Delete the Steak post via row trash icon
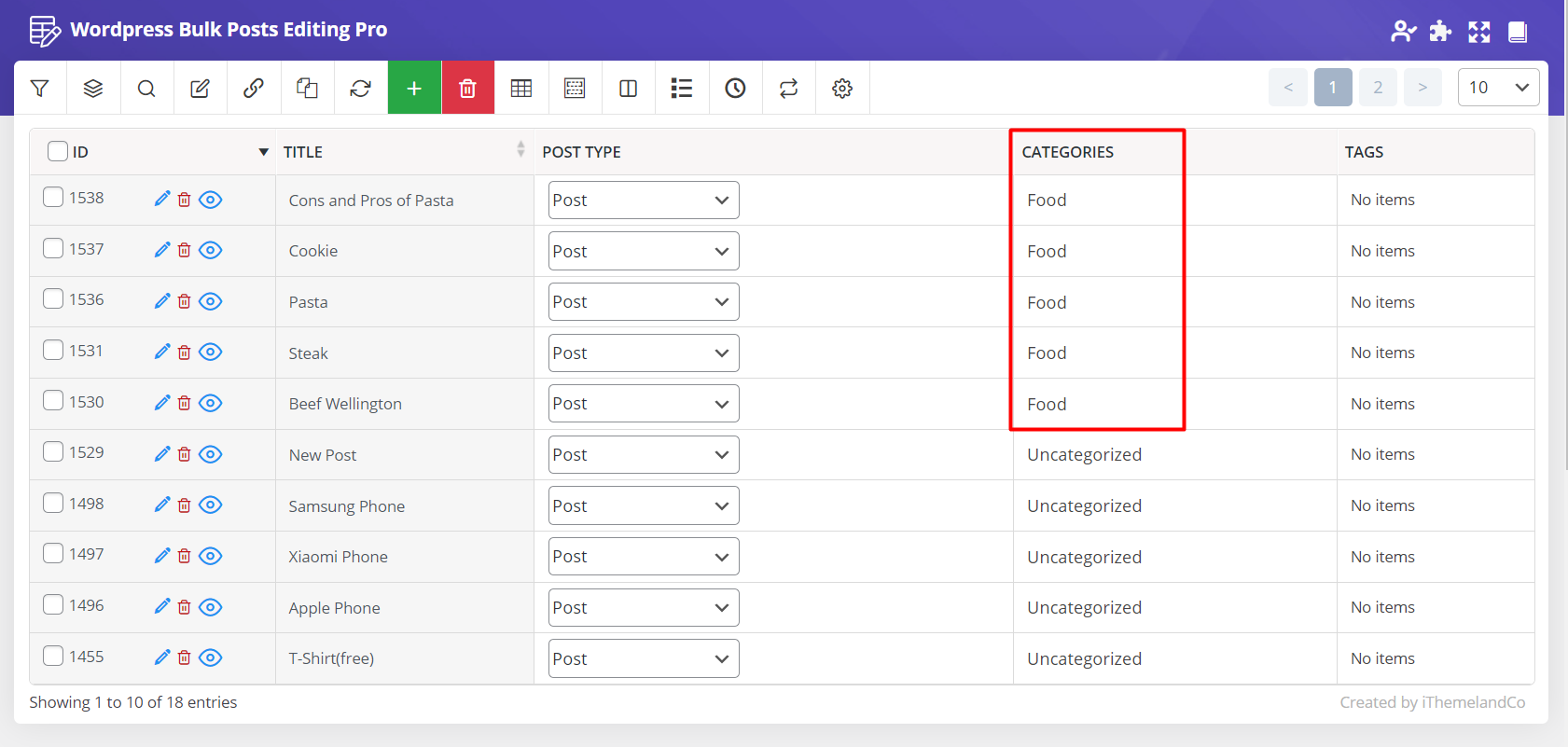 (185, 353)
